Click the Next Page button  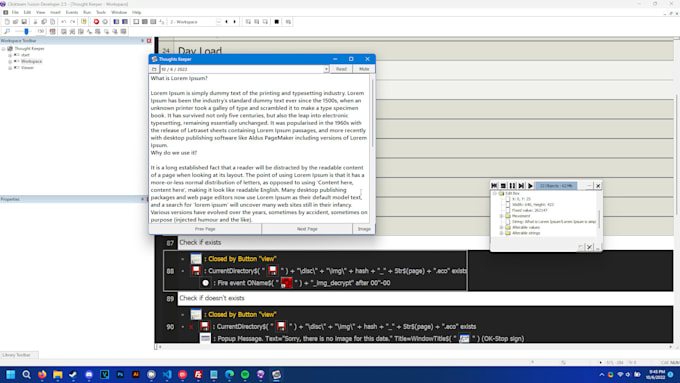307,229
